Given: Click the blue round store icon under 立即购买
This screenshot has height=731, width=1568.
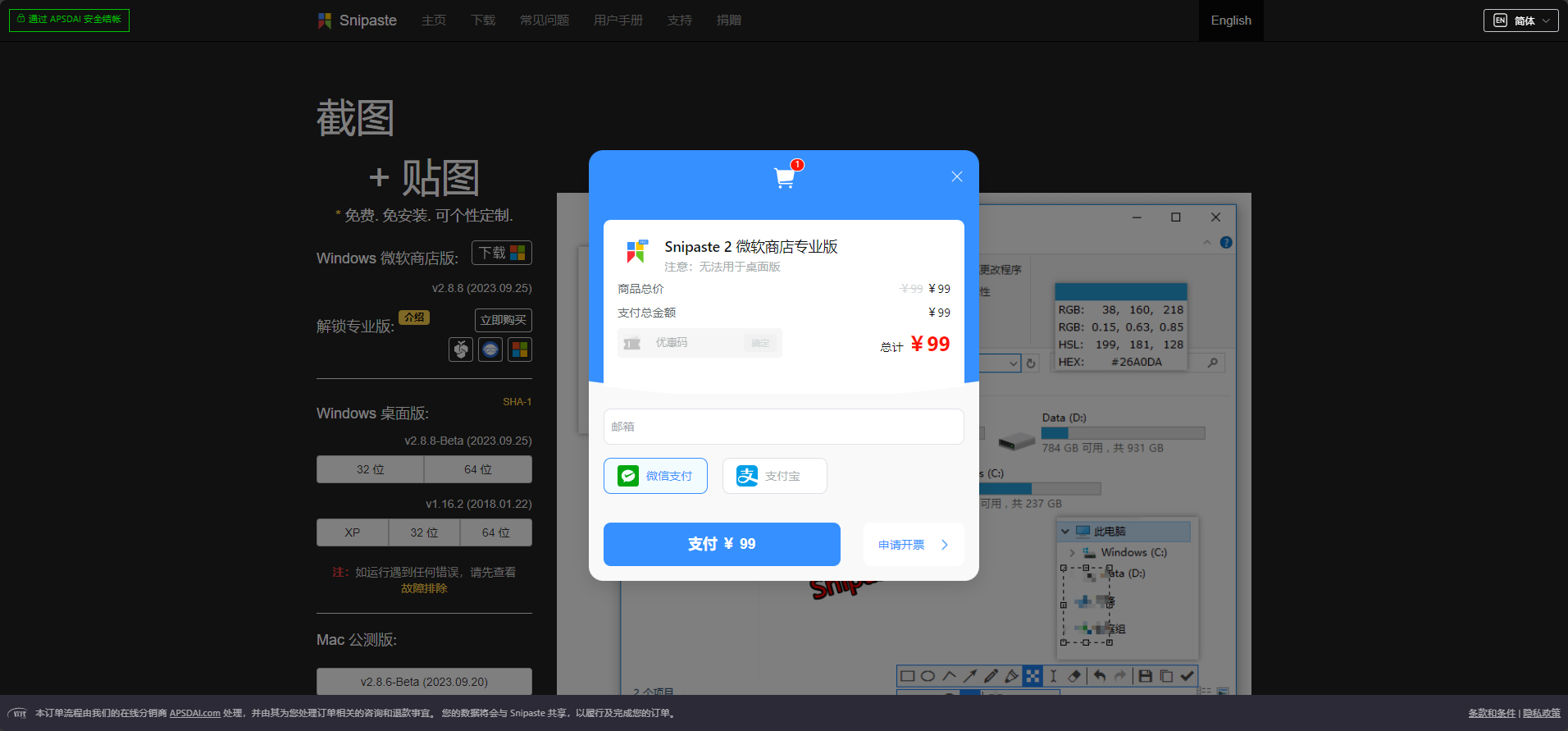Looking at the screenshot, I should (x=490, y=350).
